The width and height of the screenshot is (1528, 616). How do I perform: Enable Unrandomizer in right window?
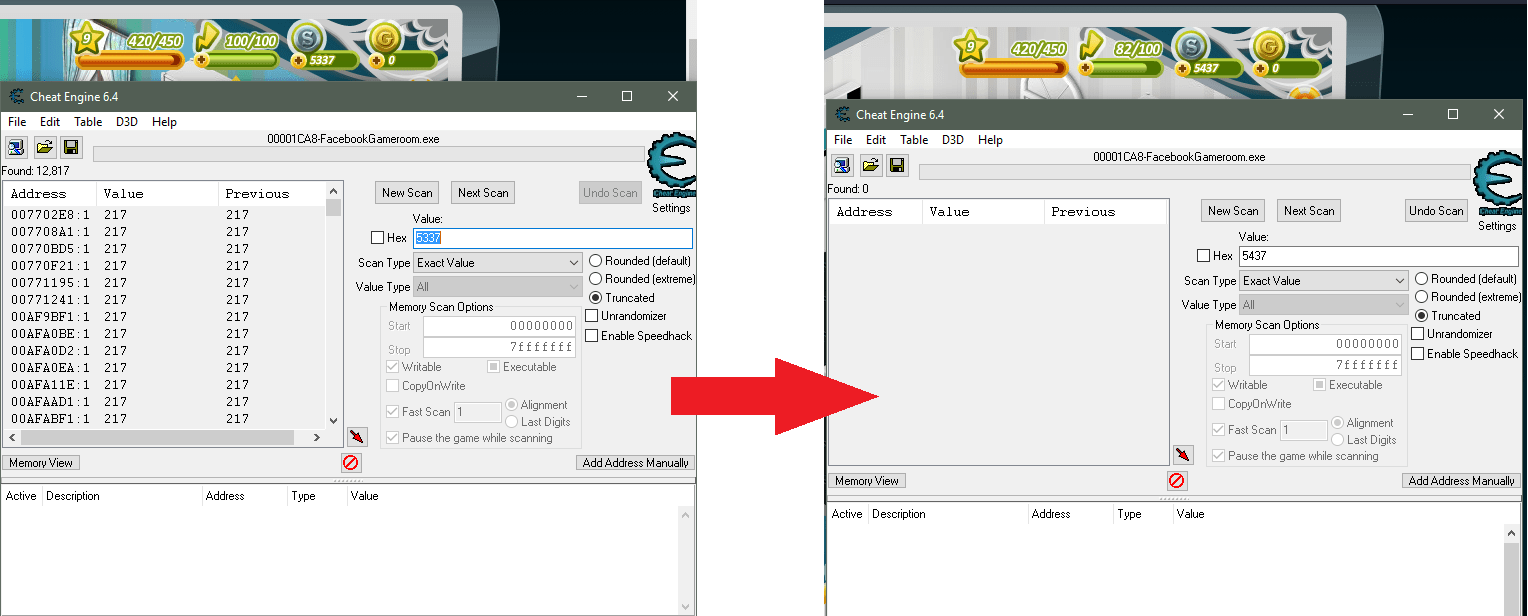(1418, 334)
